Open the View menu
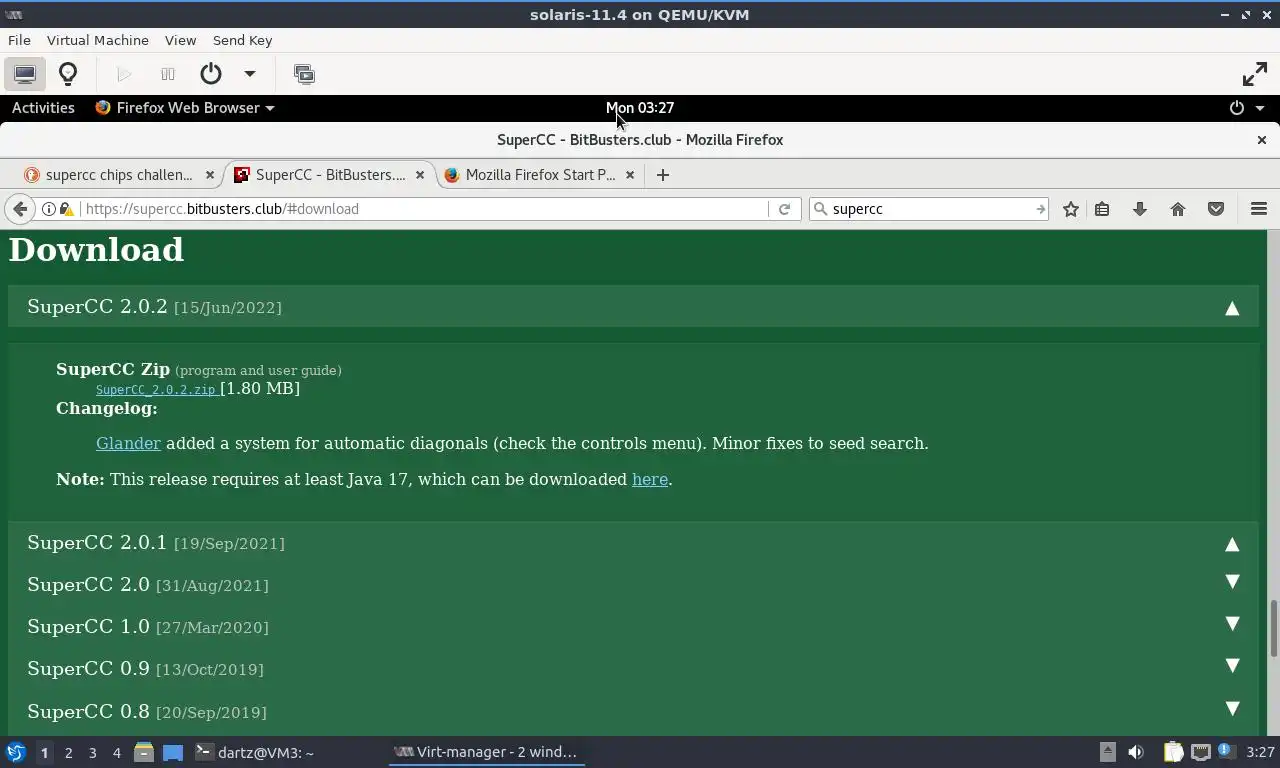Image resolution: width=1280 pixels, height=768 pixels. click(180, 40)
